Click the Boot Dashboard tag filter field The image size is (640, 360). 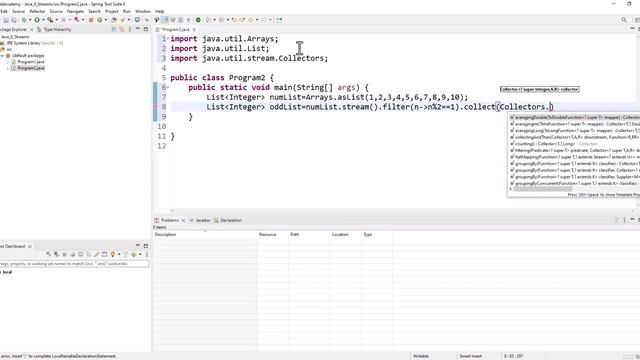[x=74, y=264]
